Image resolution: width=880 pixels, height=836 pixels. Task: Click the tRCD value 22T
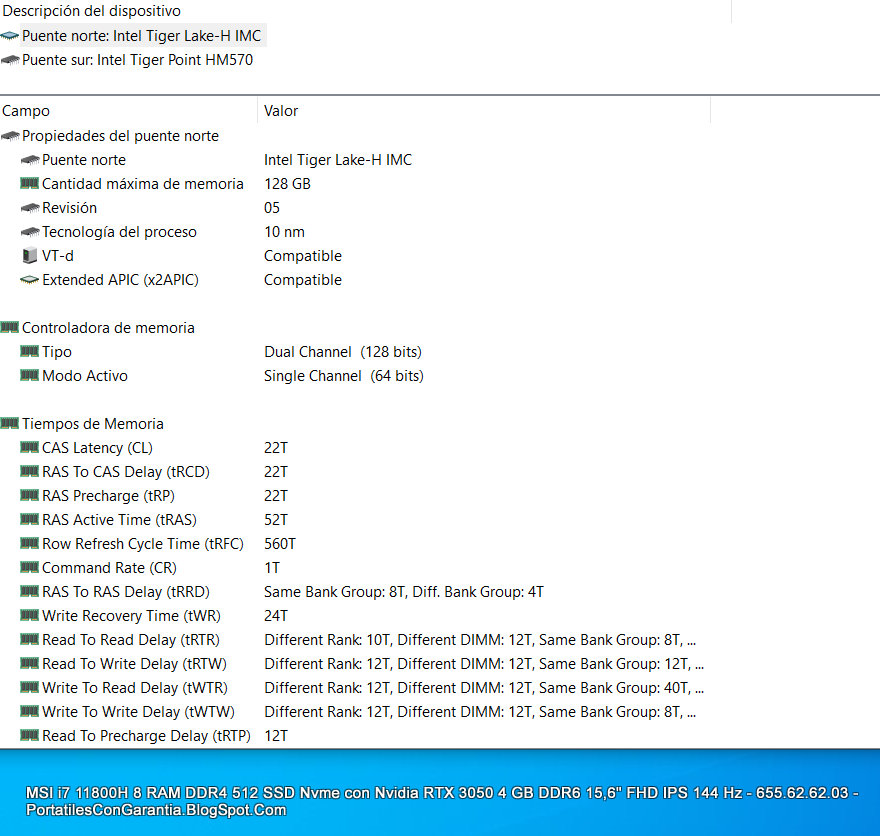(276, 472)
